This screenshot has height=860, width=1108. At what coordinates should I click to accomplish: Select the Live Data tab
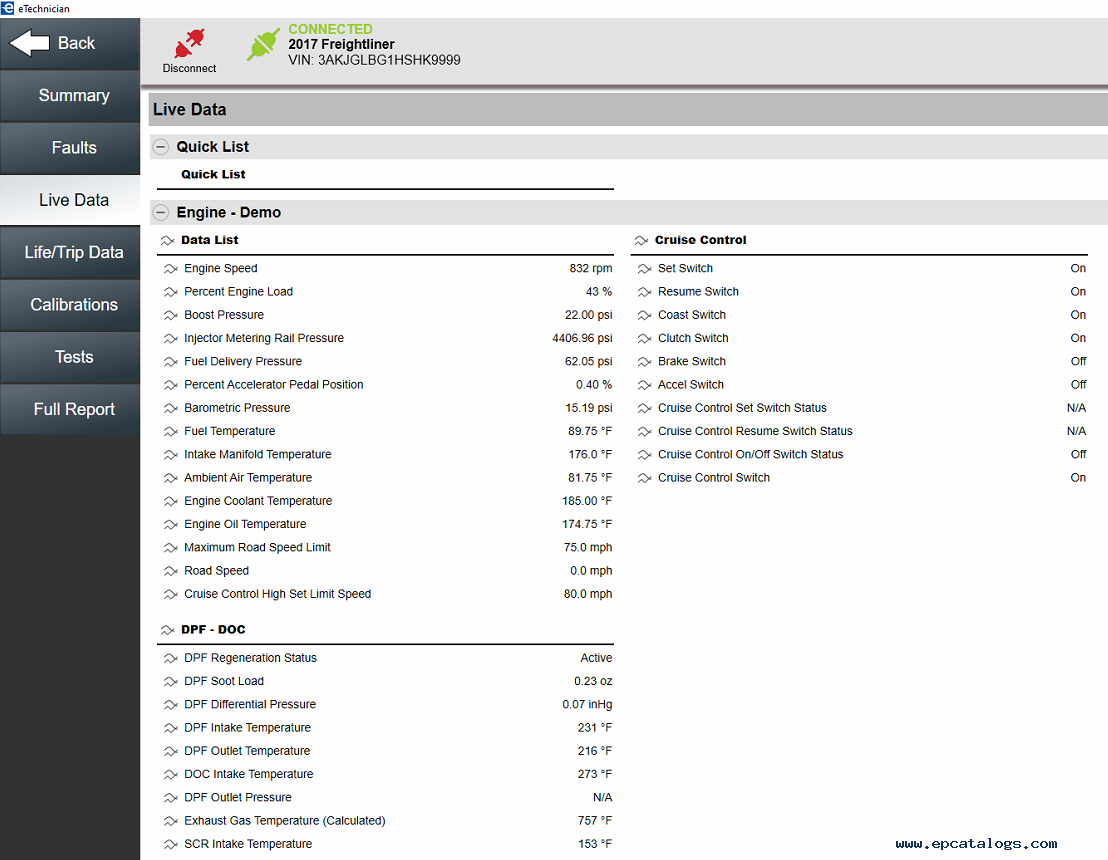tap(70, 200)
